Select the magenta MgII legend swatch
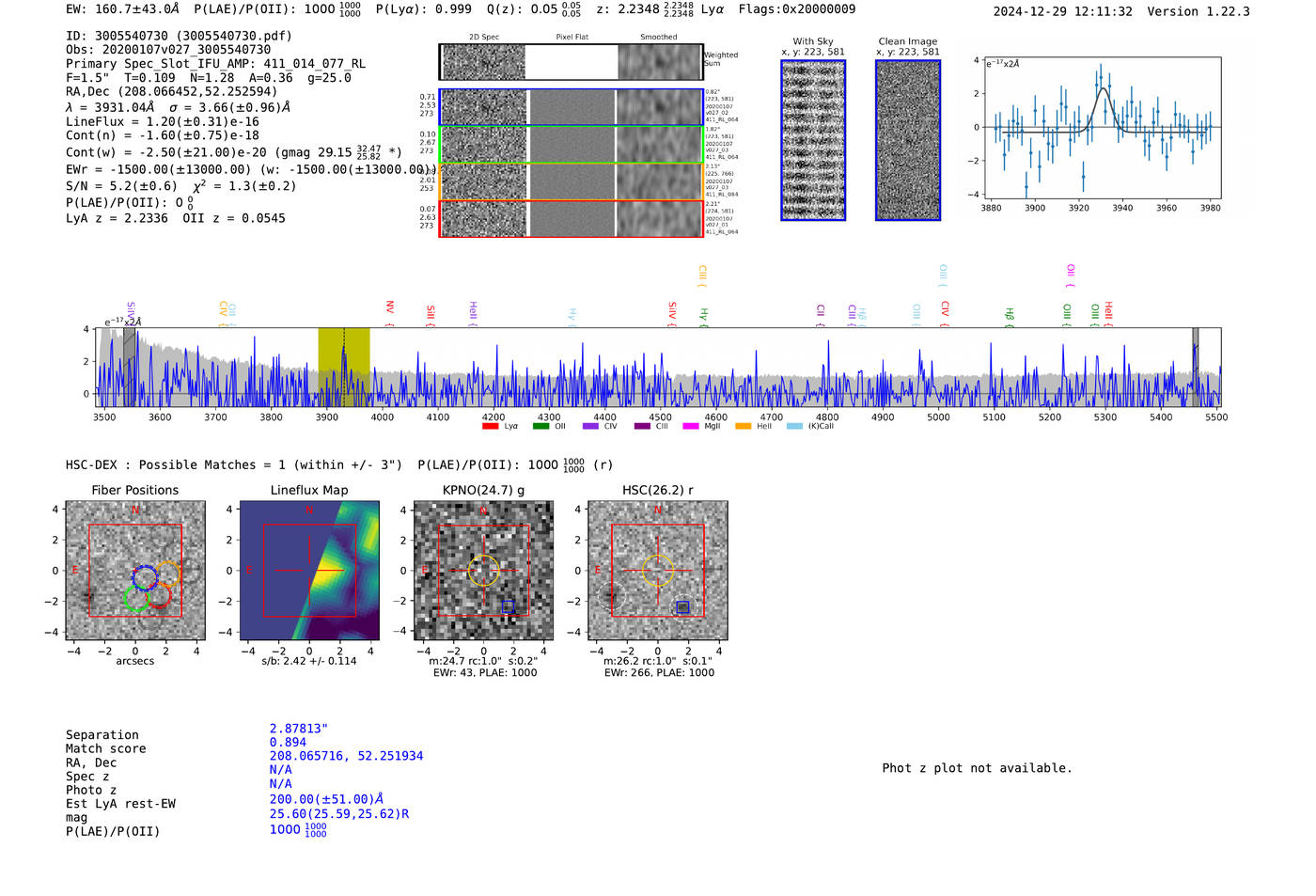Viewport: 1316px width, 896px height. point(690,427)
